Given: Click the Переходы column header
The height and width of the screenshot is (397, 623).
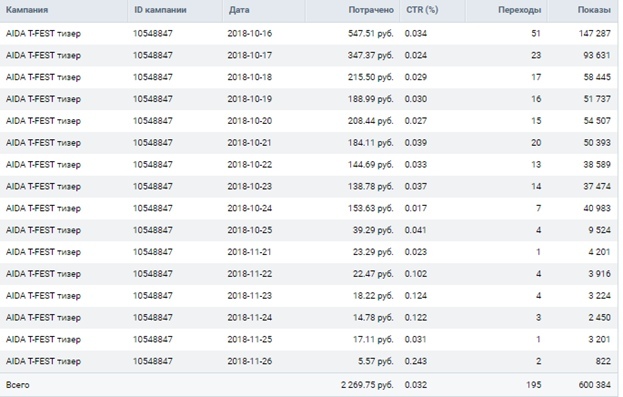Looking at the screenshot, I should tap(519, 10).
